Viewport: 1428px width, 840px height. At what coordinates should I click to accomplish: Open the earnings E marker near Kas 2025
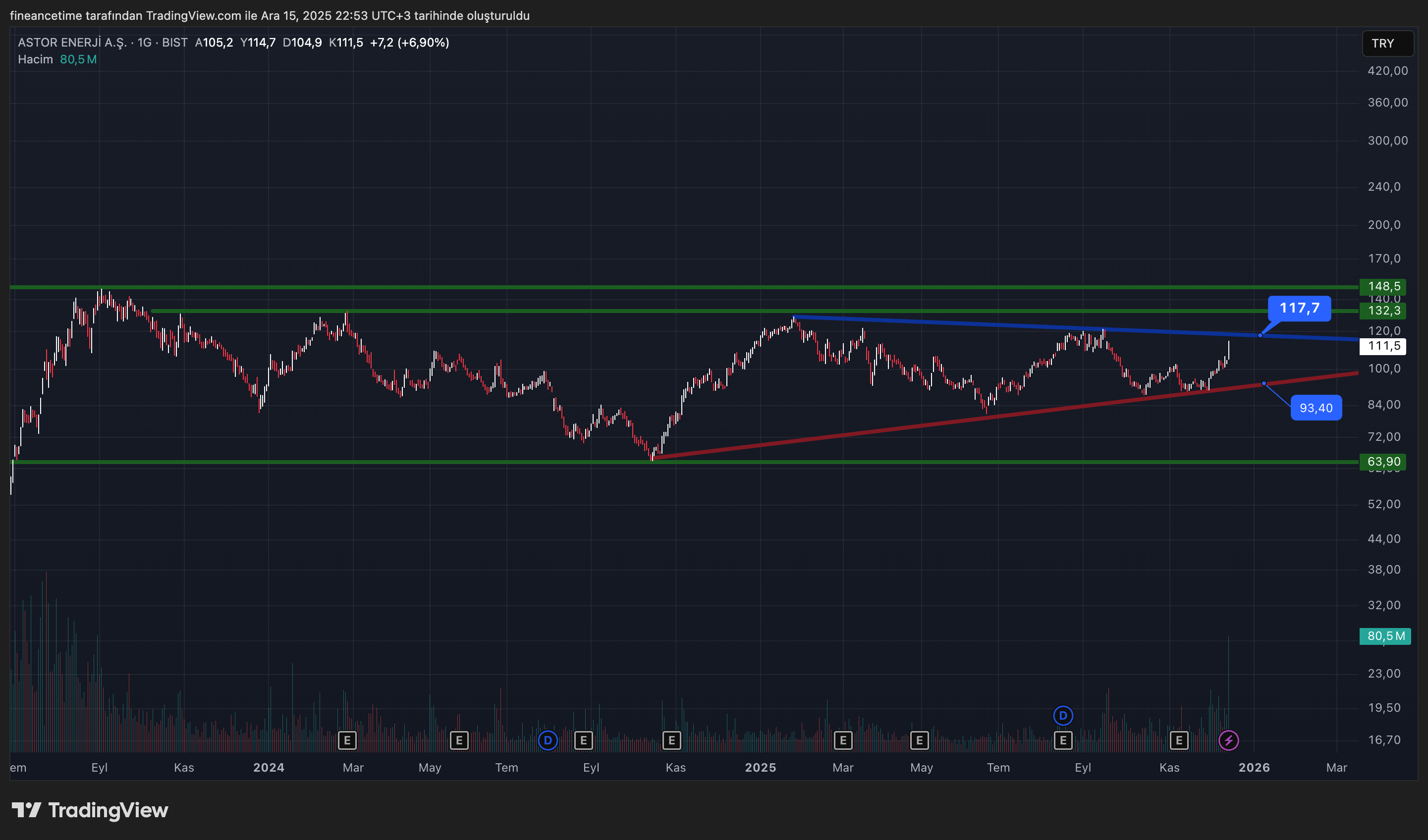click(x=1179, y=740)
